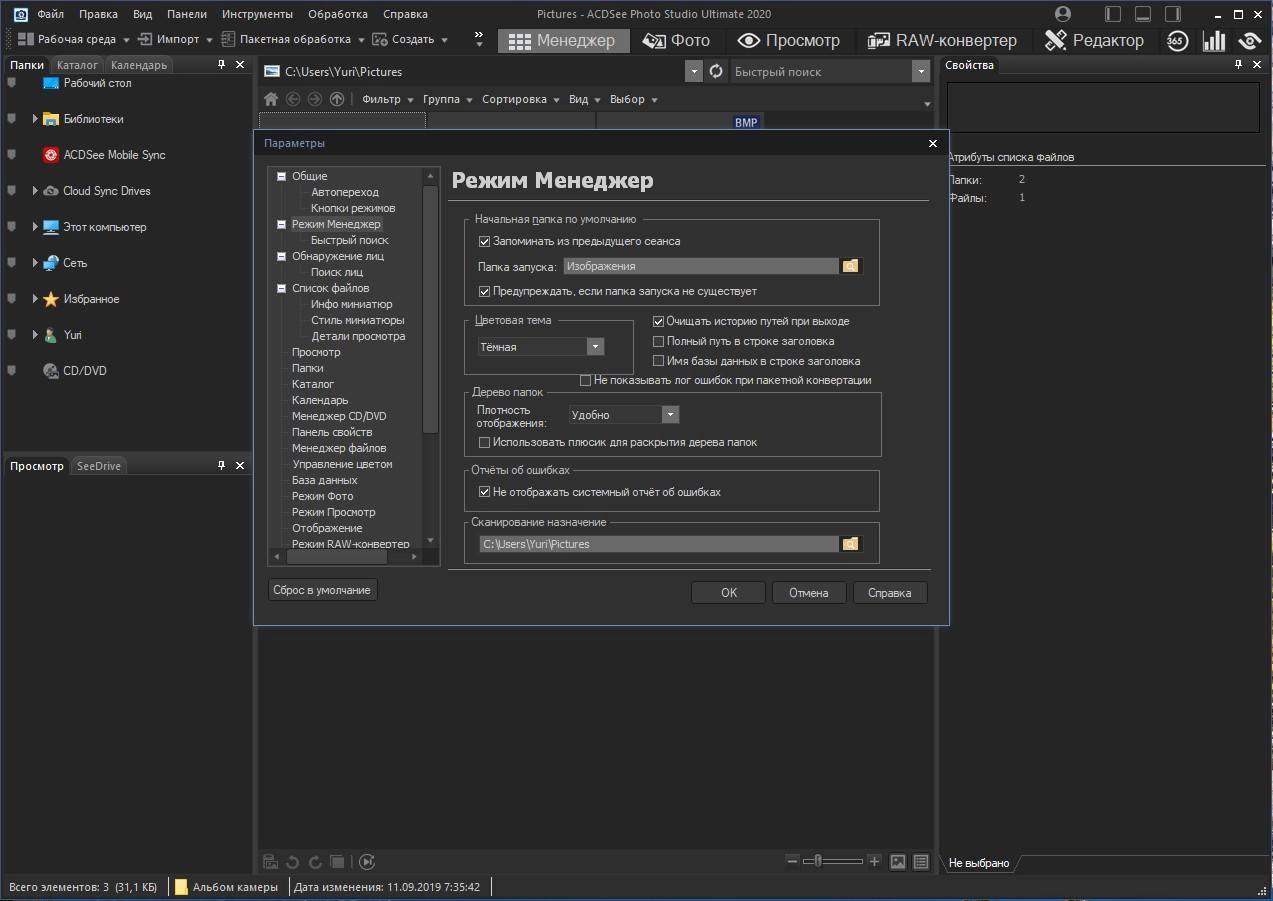This screenshot has width=1273, height=901.
Task: Browse for startup folder icon
Action: point(851,266)
